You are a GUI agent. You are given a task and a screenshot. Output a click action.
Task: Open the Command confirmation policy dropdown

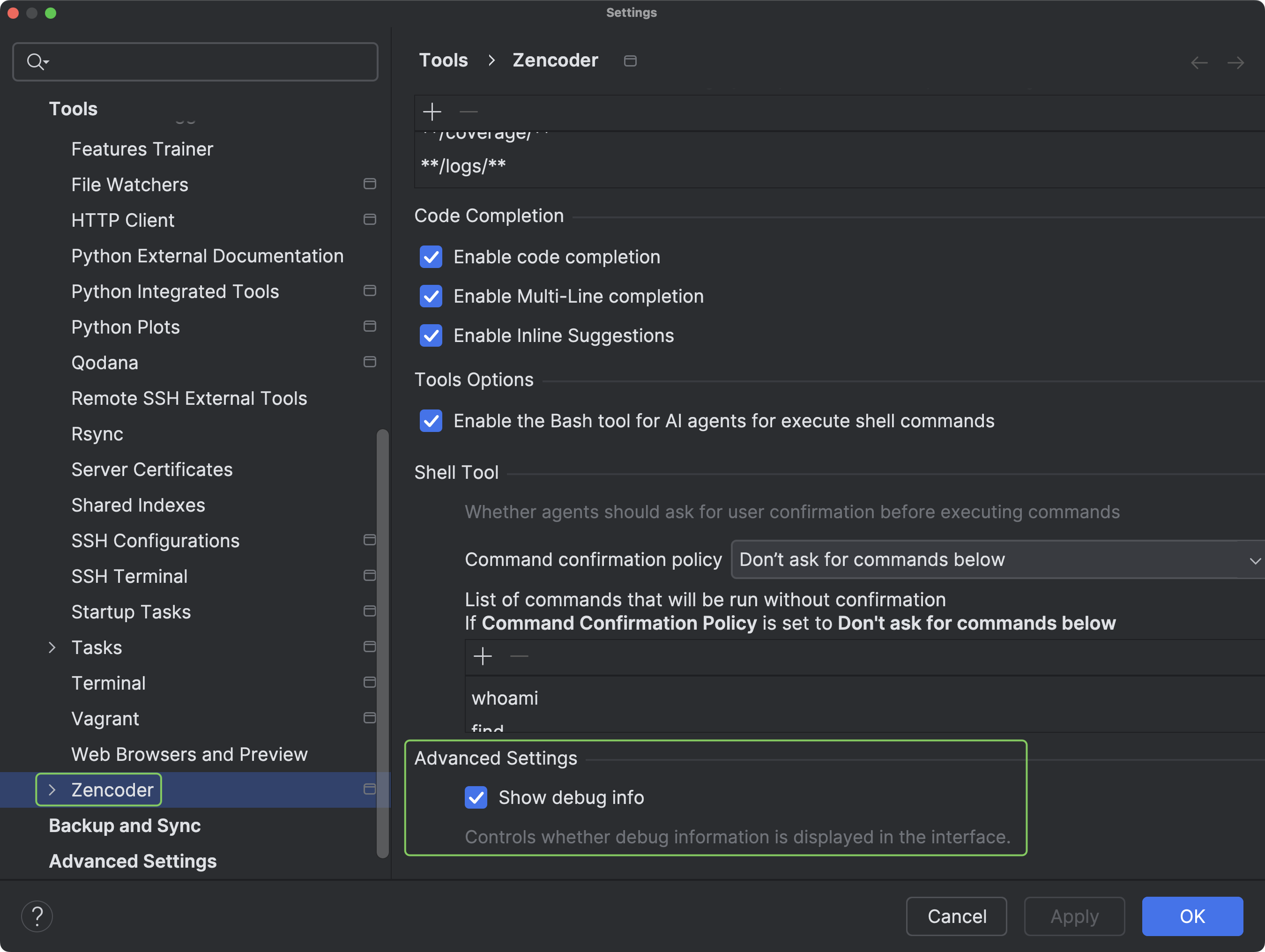[995, 559]
